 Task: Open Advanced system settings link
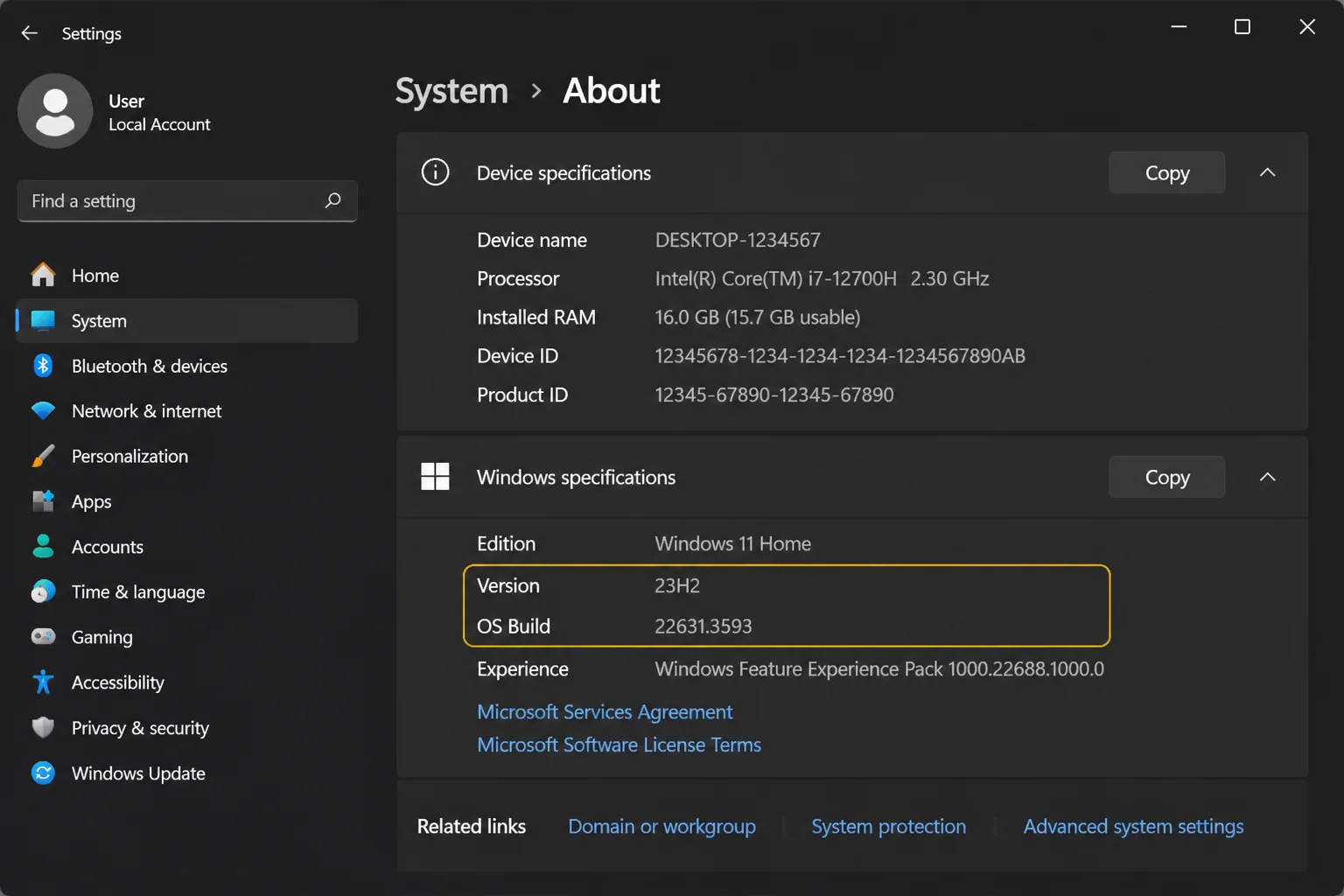[x=1133, y=826]
